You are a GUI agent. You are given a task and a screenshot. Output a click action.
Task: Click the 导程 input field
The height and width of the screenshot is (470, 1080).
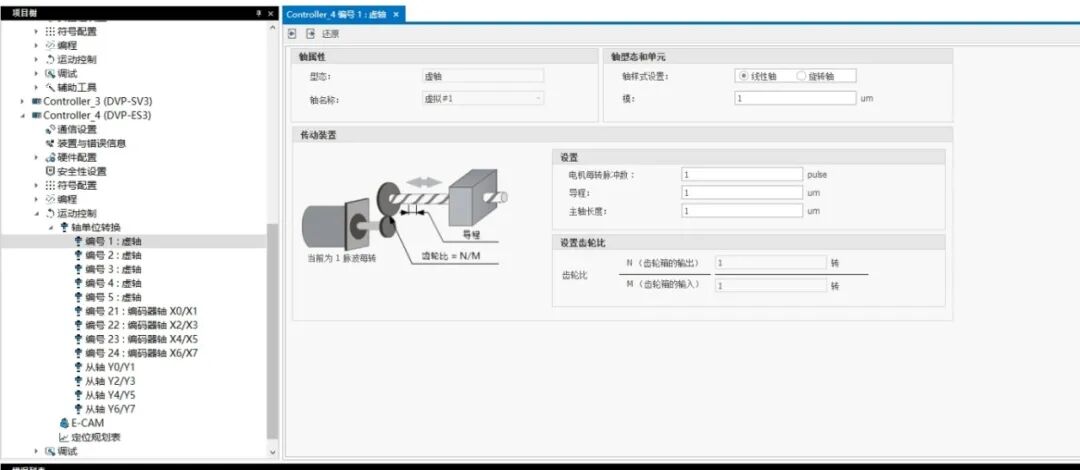(742, 193)
